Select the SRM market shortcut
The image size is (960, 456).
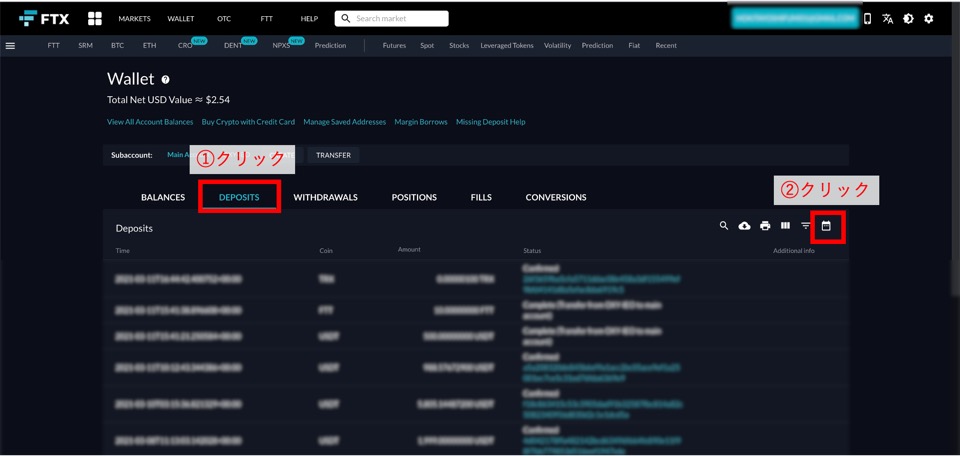click(86, 45)
